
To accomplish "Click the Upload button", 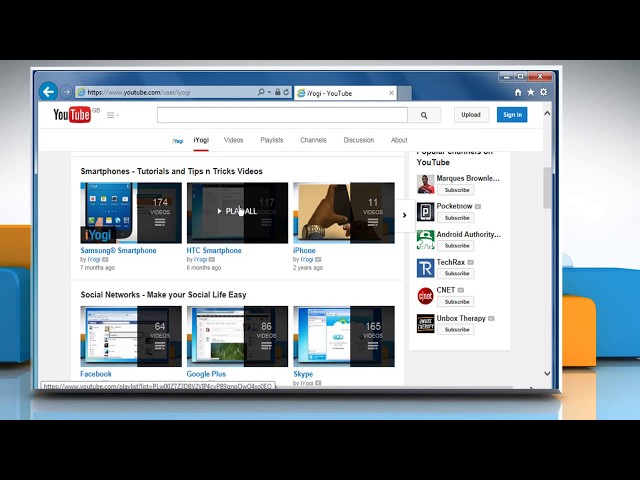I will (471, 115).
